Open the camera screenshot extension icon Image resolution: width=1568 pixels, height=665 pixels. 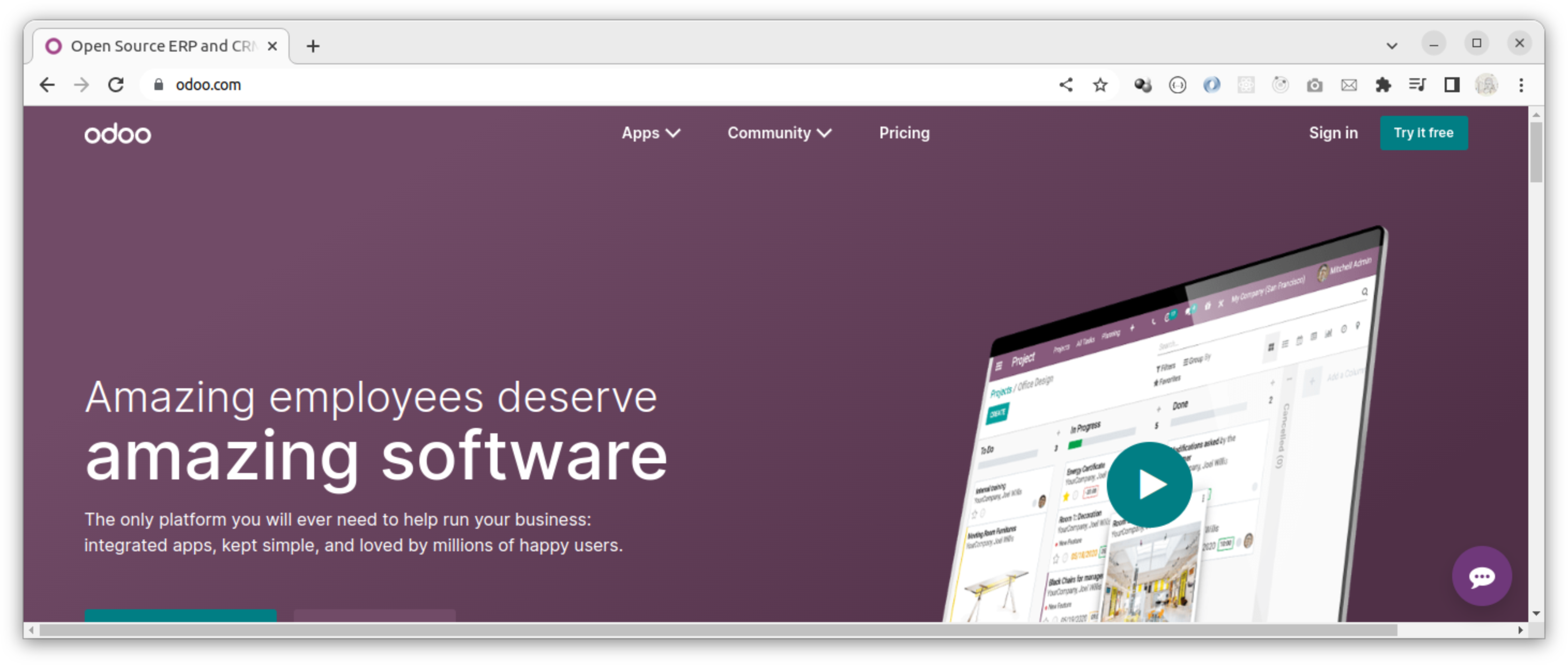(x=1314, y=85)
